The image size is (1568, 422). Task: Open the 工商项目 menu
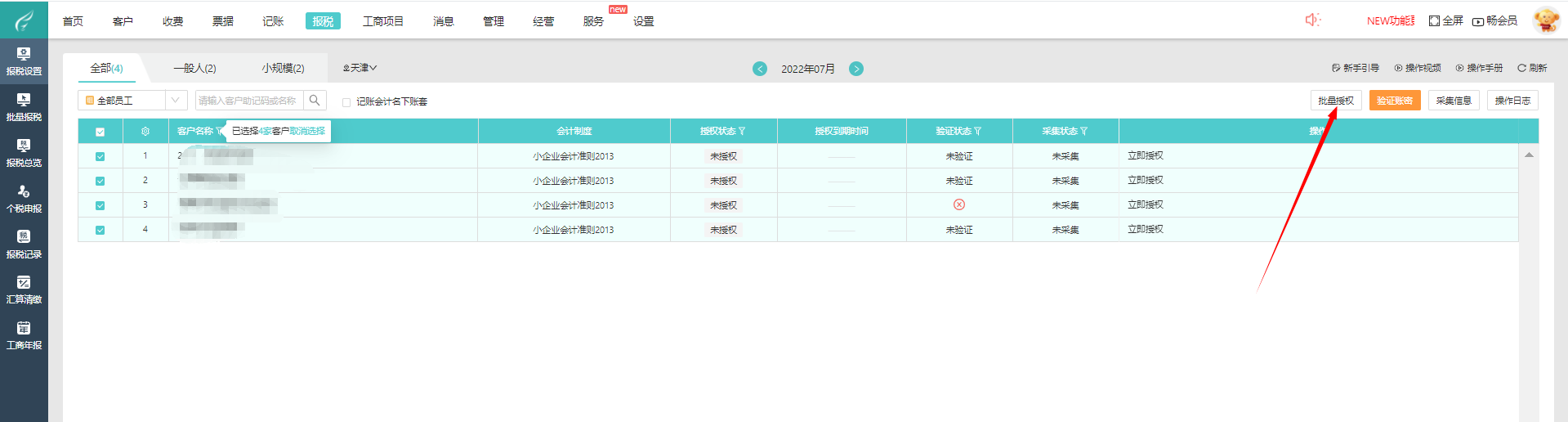[382, 21]
